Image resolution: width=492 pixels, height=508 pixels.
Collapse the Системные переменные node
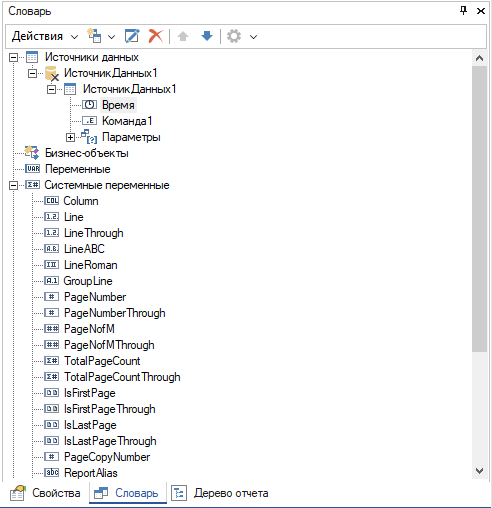(x=13, y=185)
